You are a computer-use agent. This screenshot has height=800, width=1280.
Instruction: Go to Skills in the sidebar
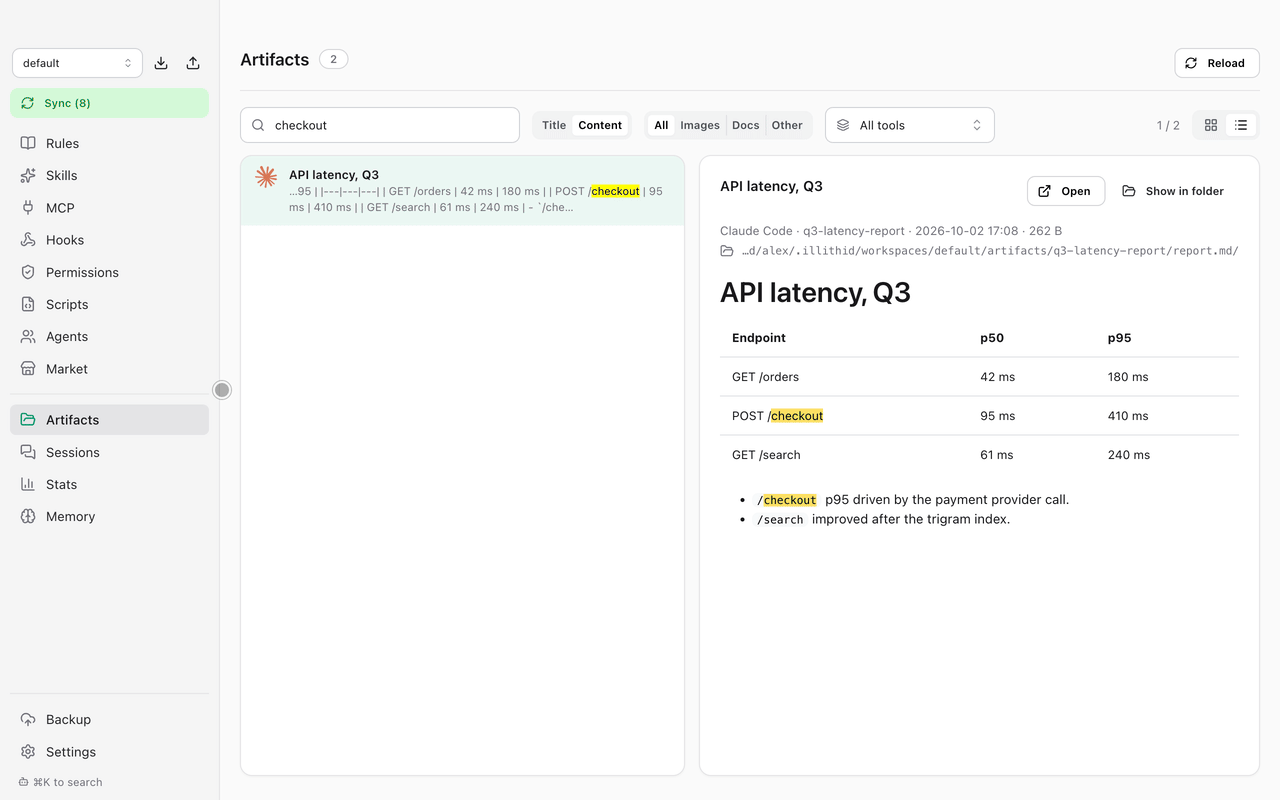[x=109, y=175]
